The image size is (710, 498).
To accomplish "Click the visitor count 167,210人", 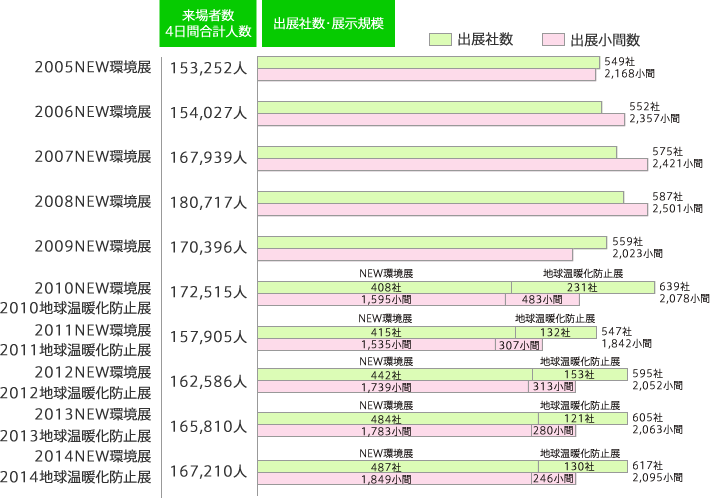I will point(208,471).
